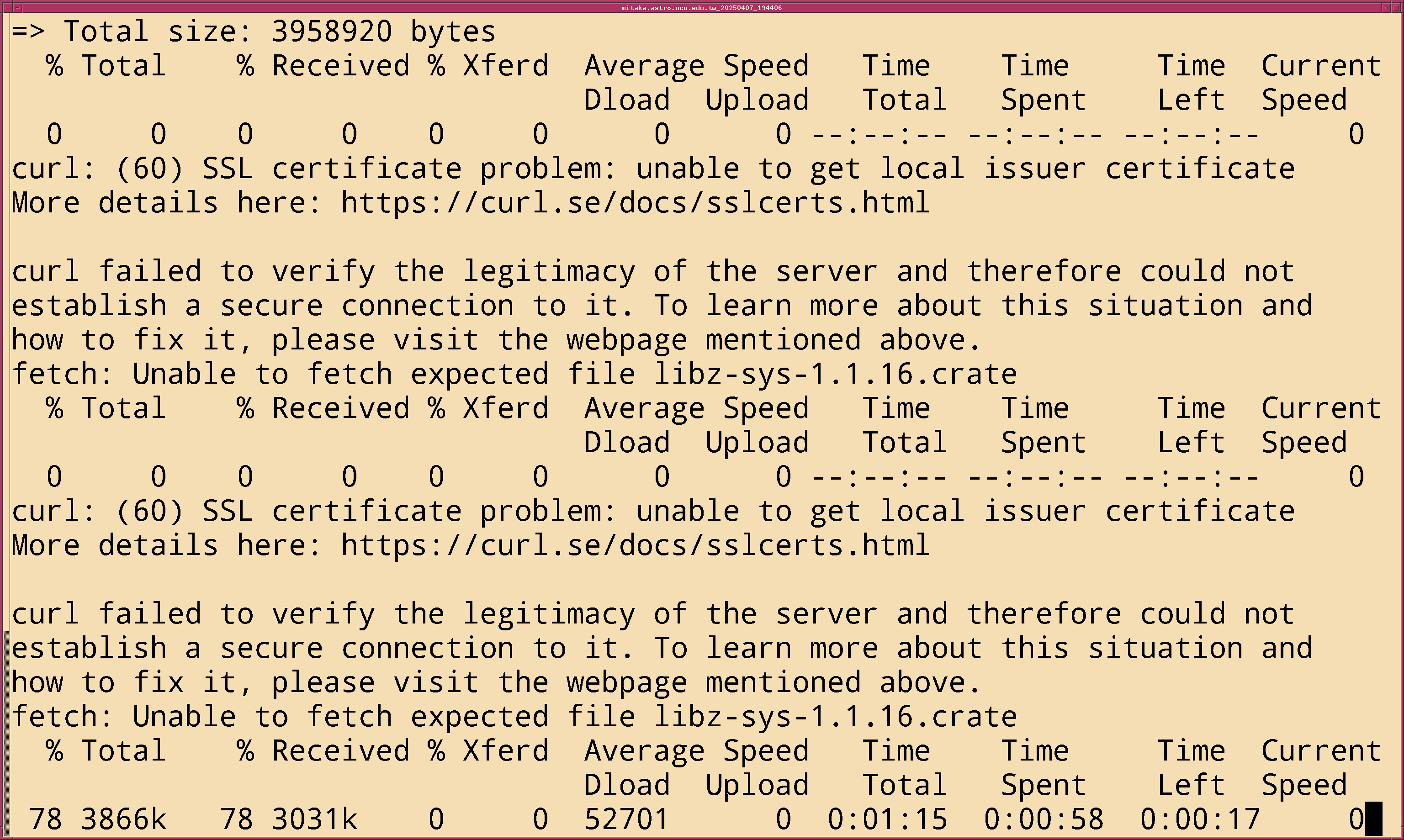Click the 0:01:15 total time value
Viewport: 1404px width, 840px height.
click(887, 819)
